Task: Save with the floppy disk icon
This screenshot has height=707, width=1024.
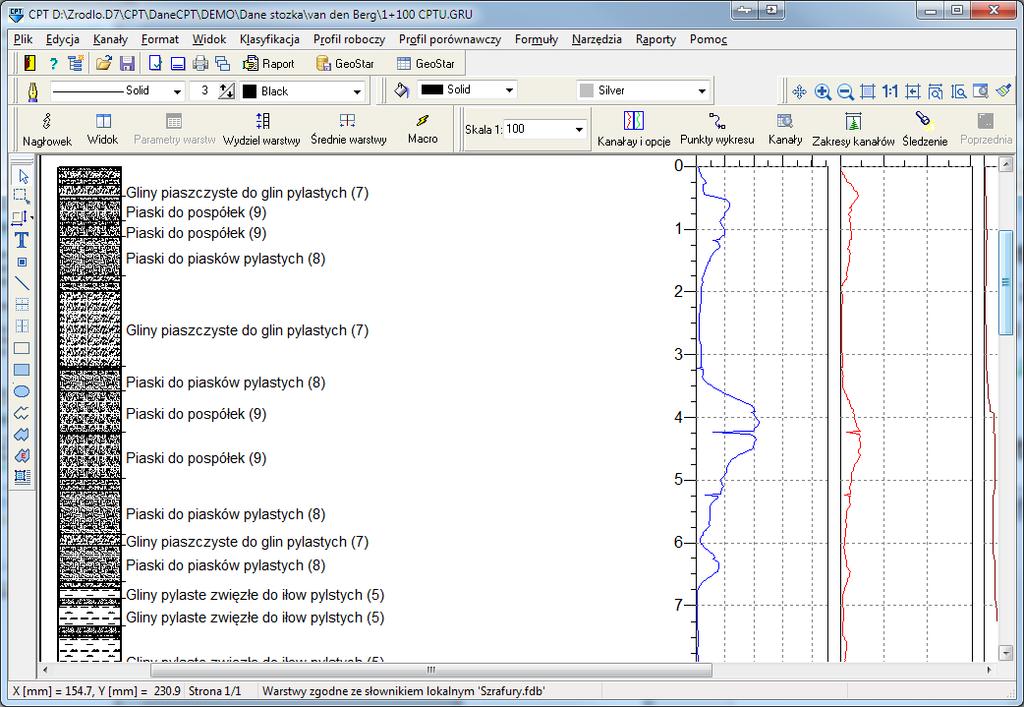Action: click(127, 63)
